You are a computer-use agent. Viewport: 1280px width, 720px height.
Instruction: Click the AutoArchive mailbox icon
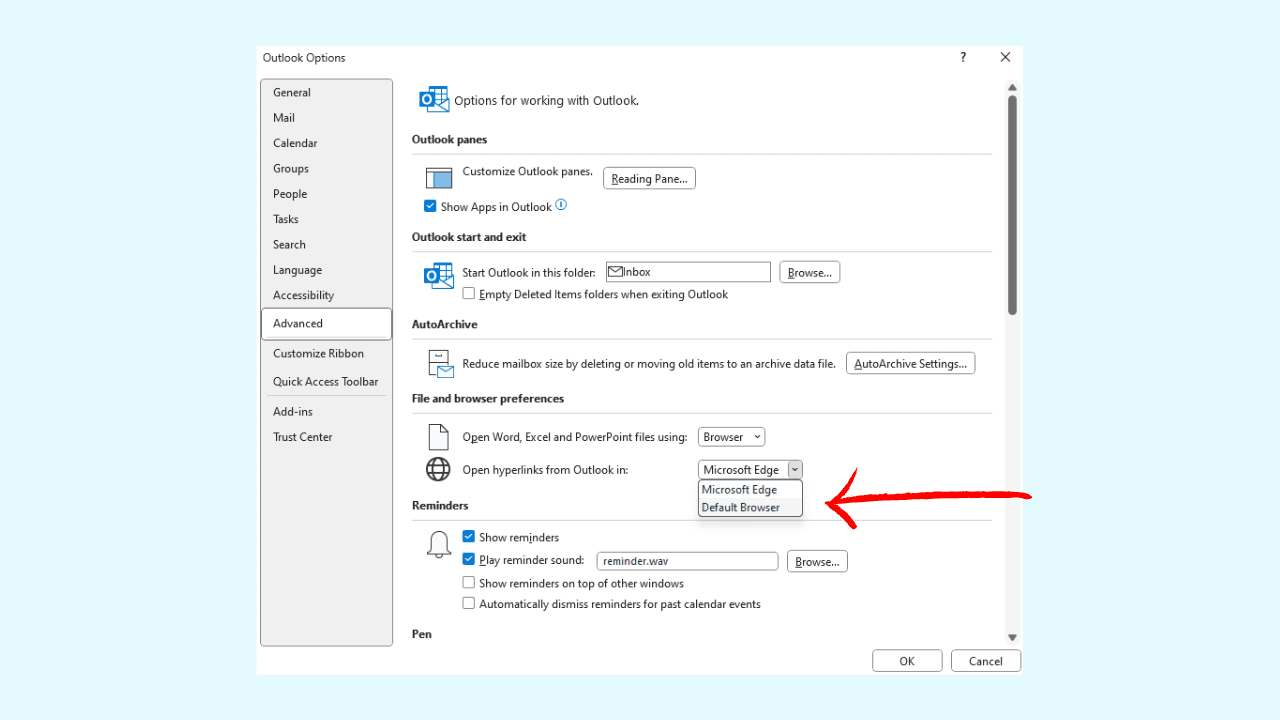click(440, 364)
